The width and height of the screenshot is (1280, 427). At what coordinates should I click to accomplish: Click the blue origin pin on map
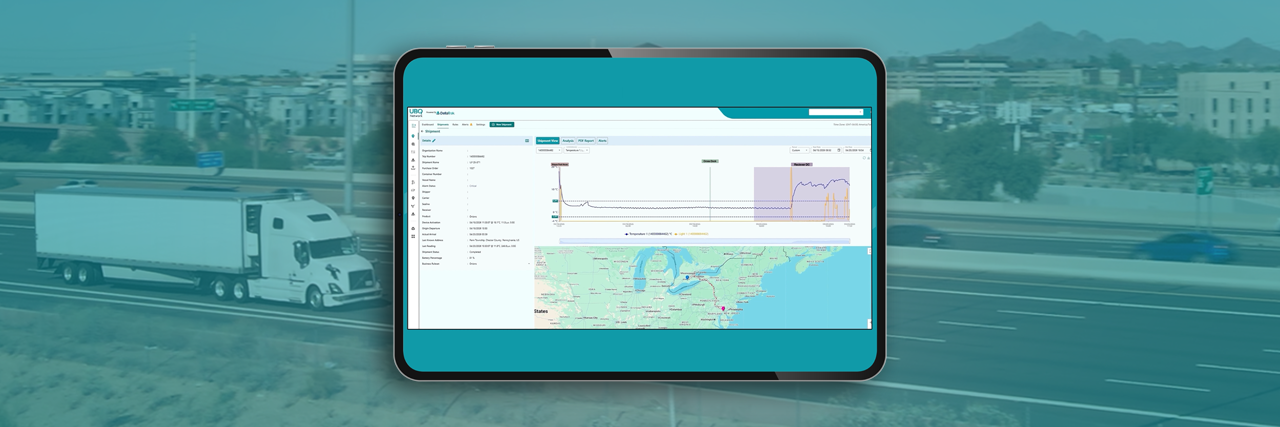[x=687, y=276]
